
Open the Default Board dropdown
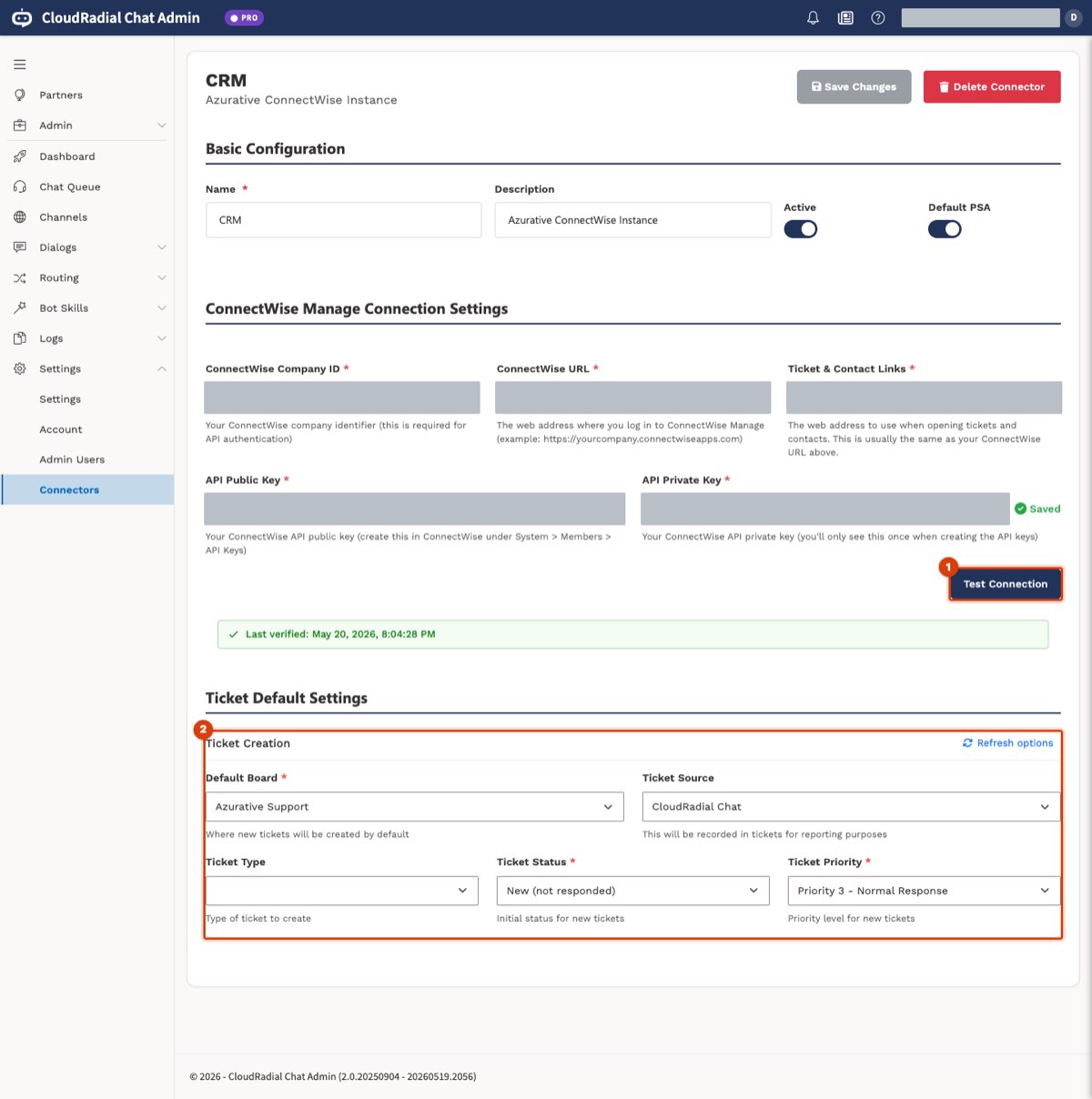pos(415,807)
